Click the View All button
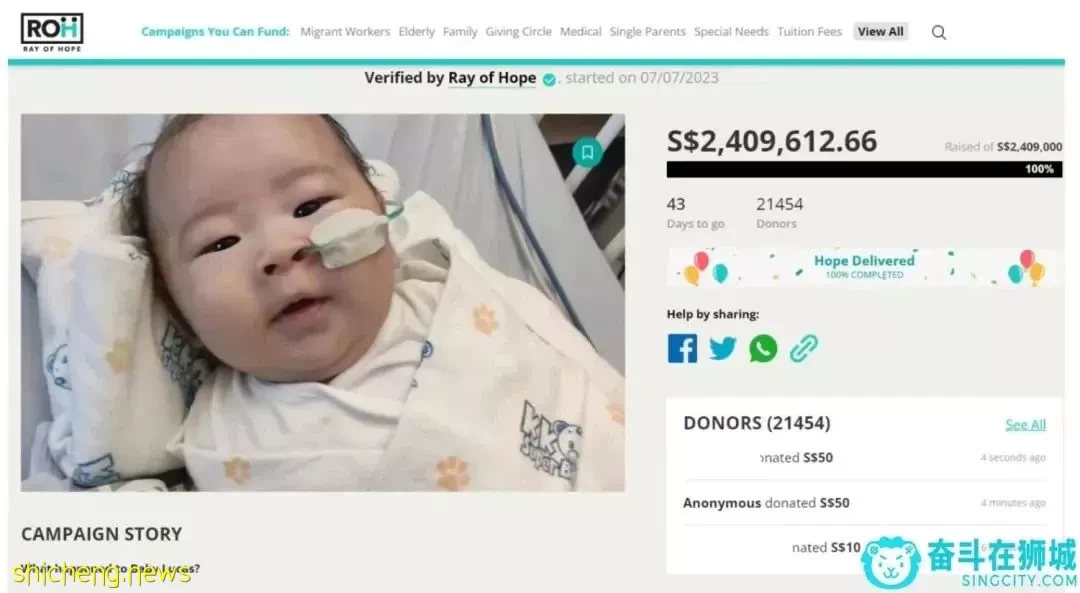Image resolution: width=1080 pixels, height=593 pixels. (880, 32)
